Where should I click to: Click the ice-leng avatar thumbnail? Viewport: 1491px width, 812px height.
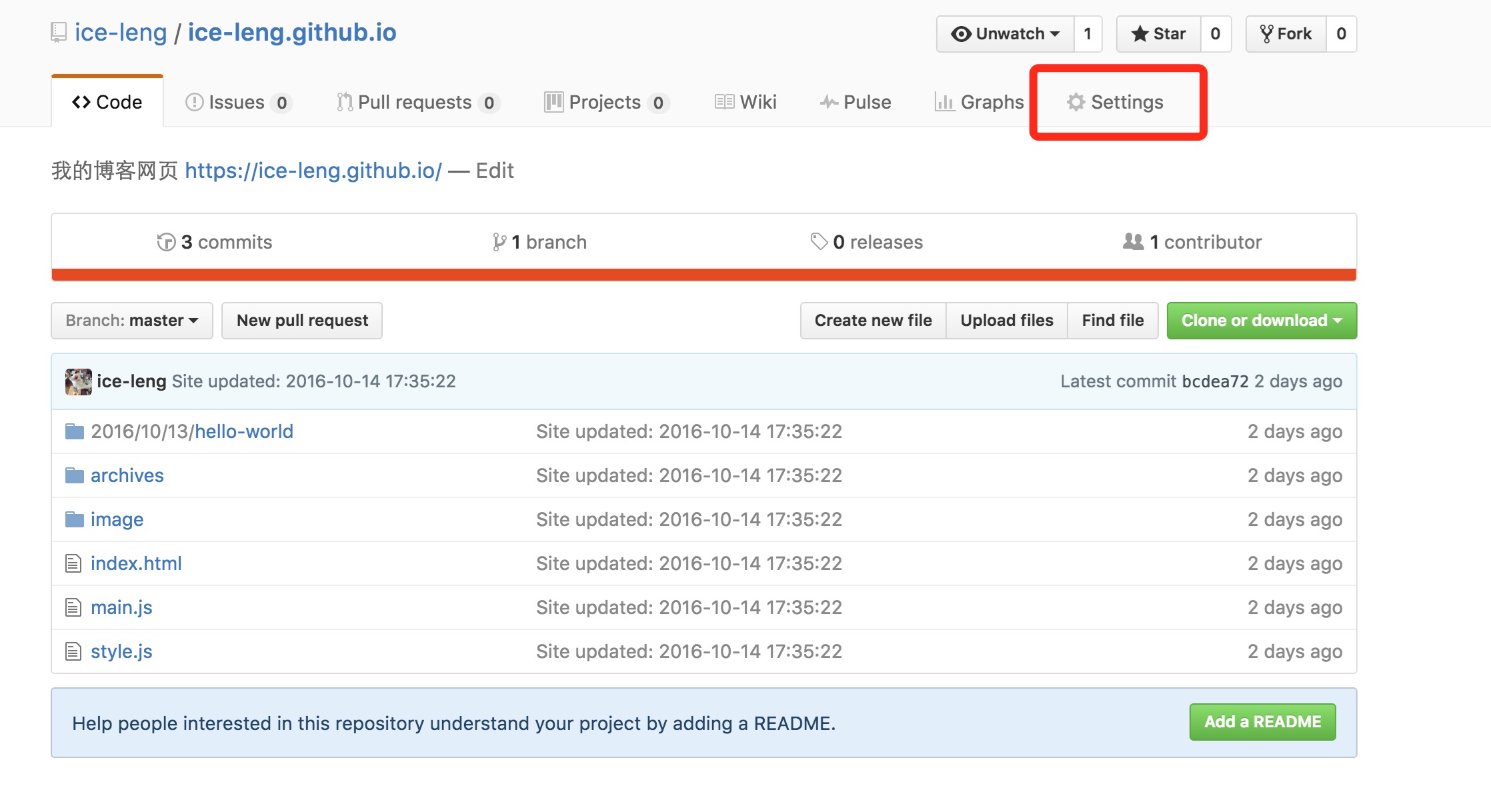pyautogui.click(x=78, y=381)
